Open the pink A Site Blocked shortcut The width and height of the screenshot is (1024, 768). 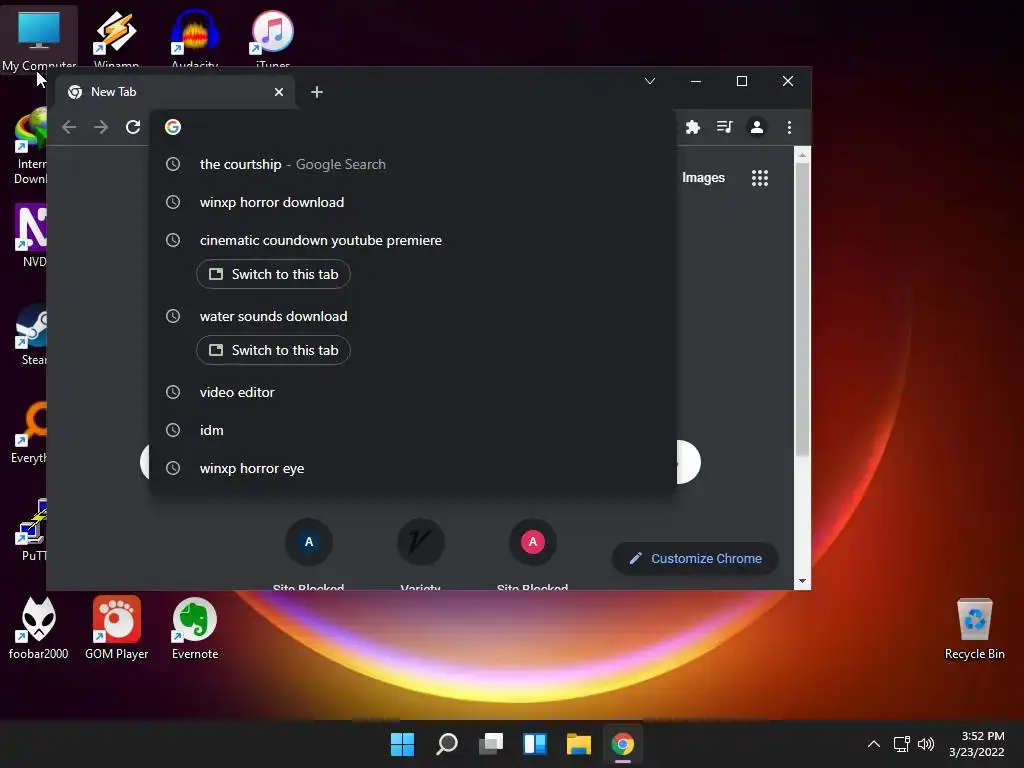[533, 554]
